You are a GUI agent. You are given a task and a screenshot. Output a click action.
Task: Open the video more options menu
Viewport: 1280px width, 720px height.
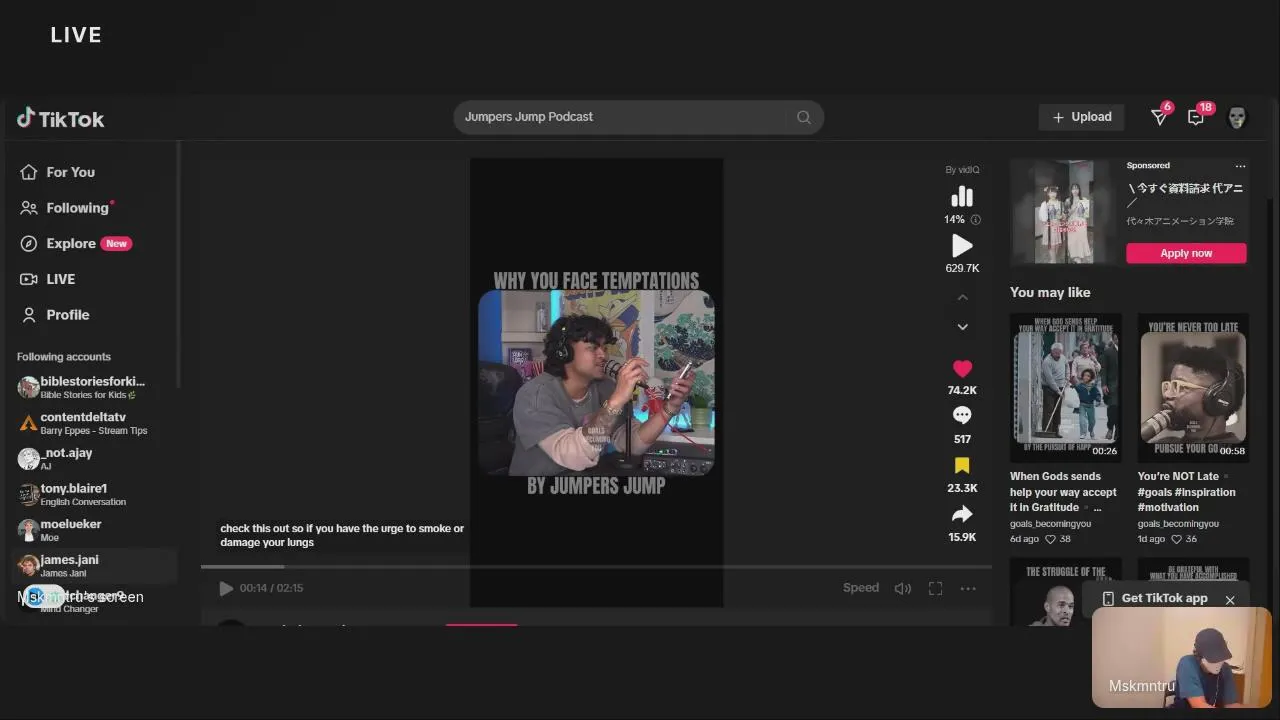coord(968,588)
